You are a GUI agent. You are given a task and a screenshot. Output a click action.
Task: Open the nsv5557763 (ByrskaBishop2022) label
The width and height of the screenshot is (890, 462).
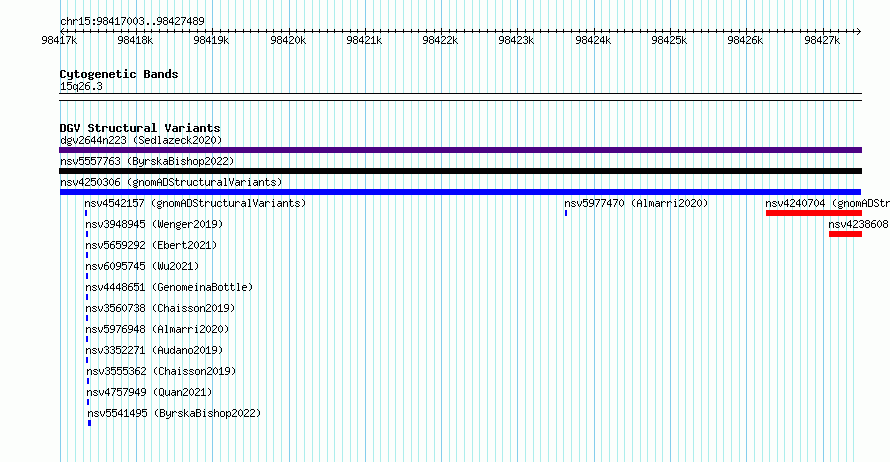(x=147, y=161)
